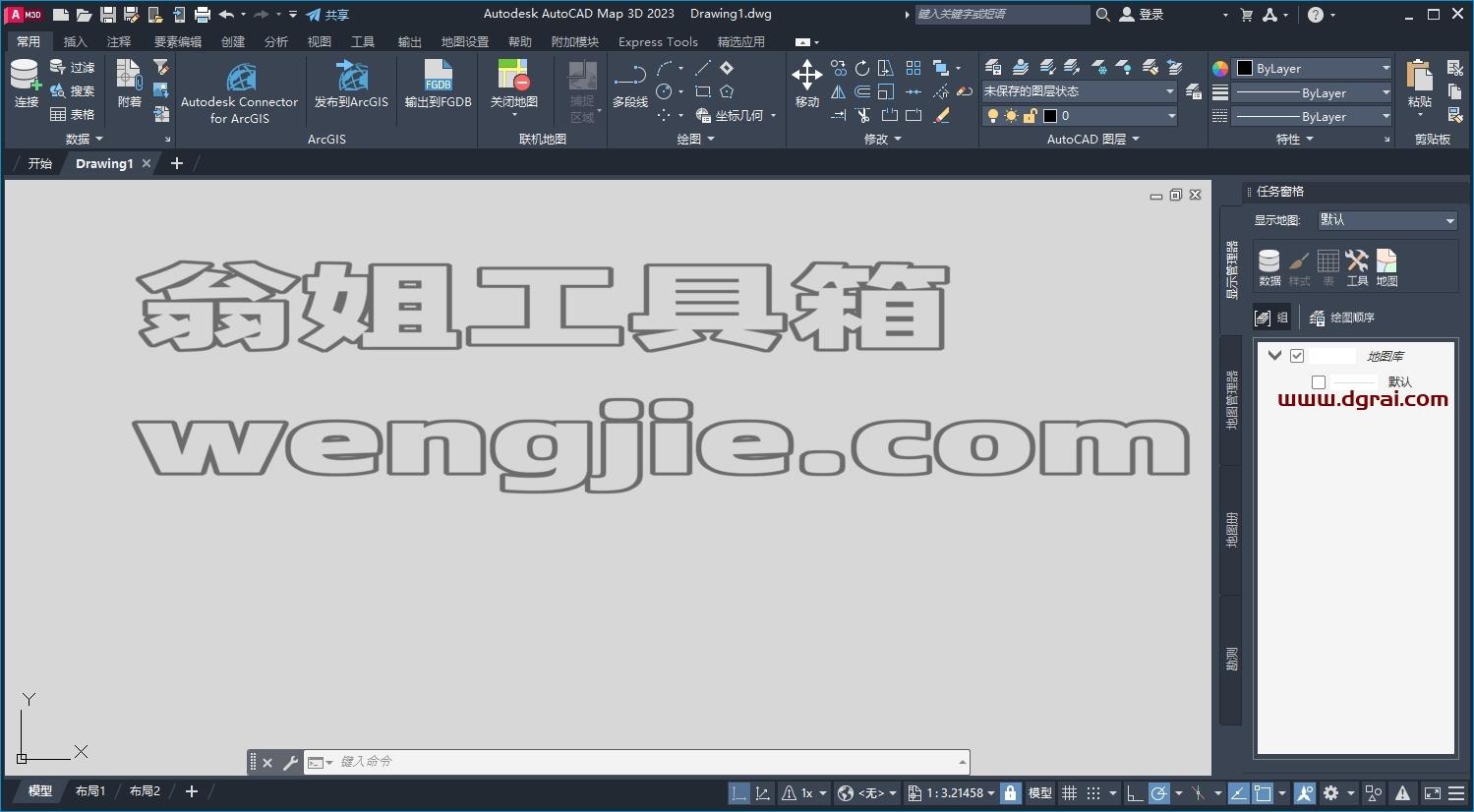
Task: Check the 默认 layer checkbox
Action: pos(1319,382)
